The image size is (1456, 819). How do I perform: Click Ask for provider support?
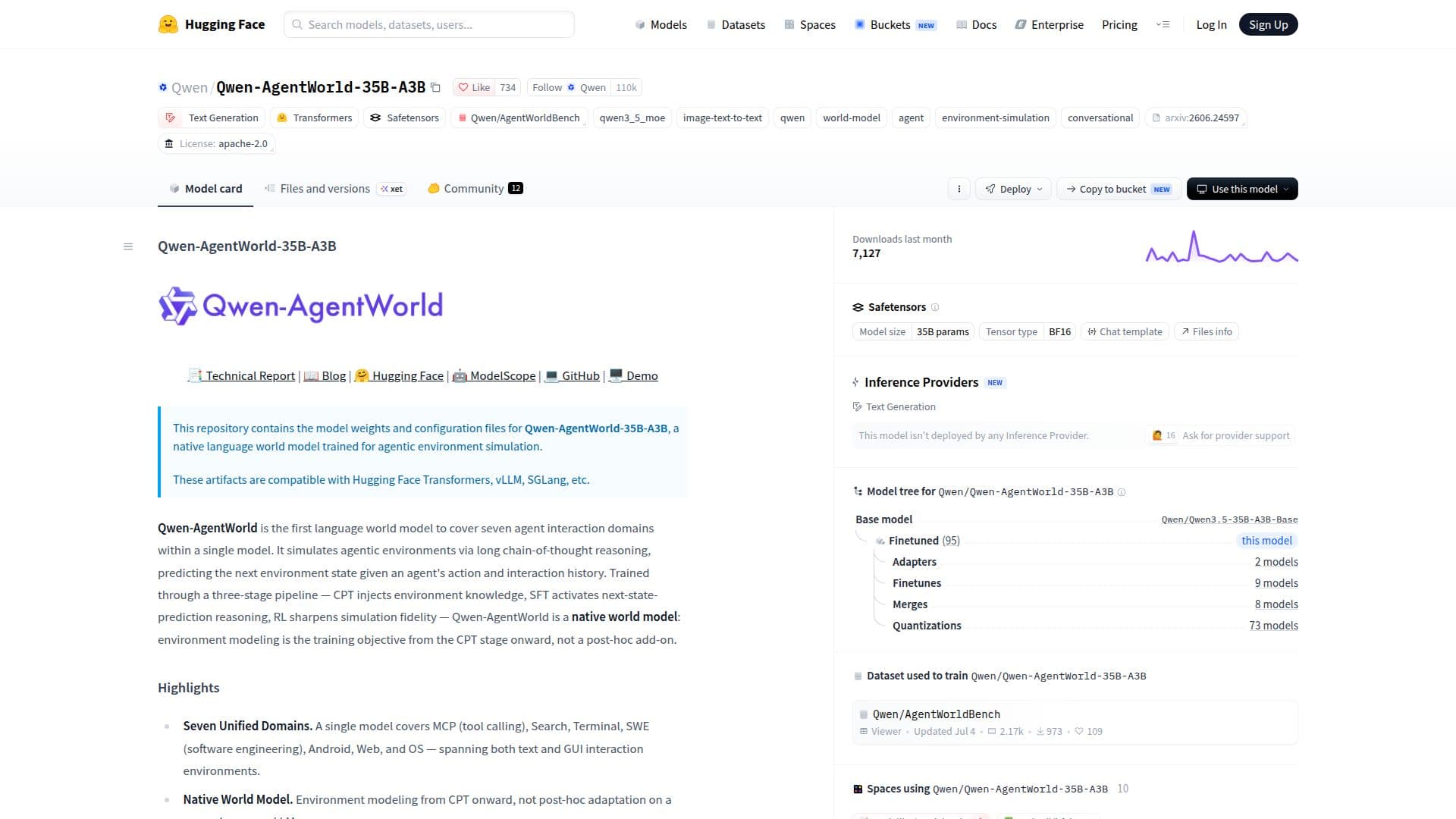pos(1220,435)
